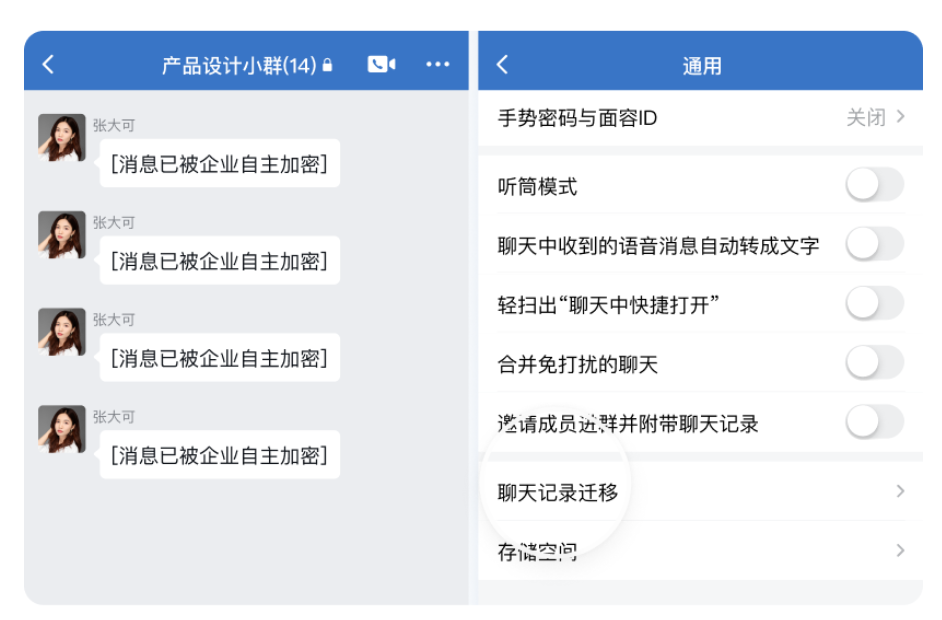
Task: Enable 听筒模式
Action: (x=875, y=185)
